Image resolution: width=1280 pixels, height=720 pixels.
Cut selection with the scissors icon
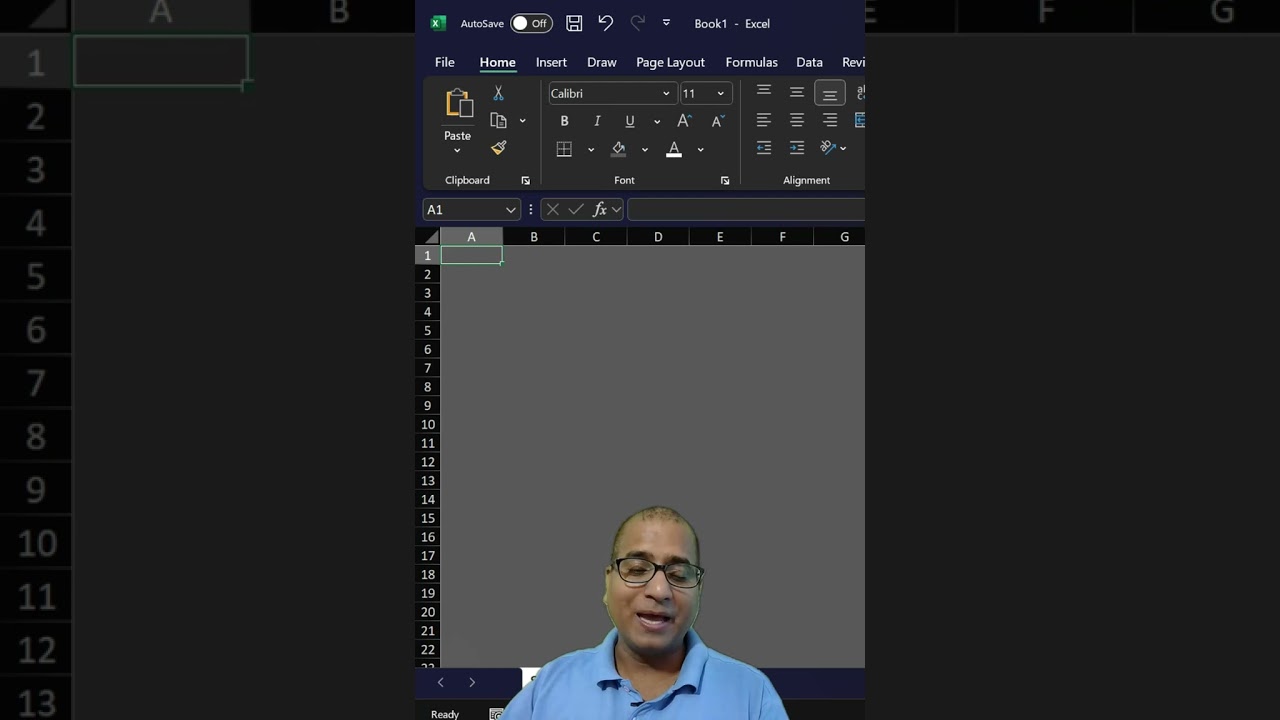click(498, 93)
